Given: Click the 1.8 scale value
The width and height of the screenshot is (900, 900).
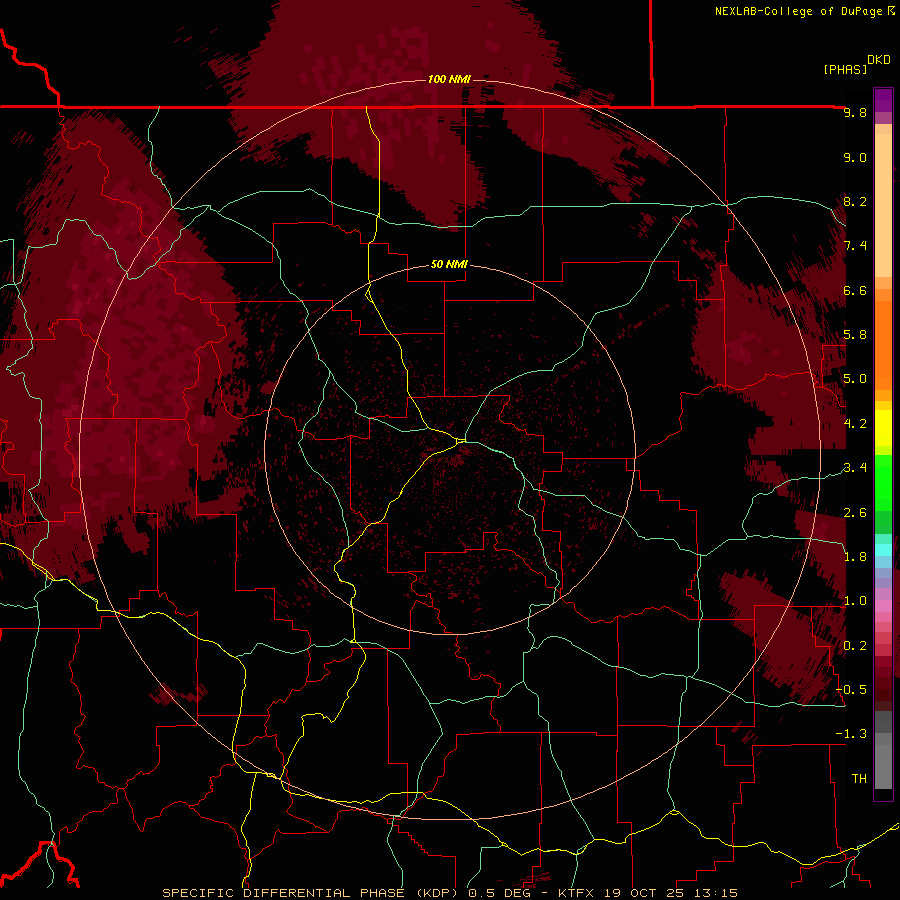Looking at the screenshot, I should pyautogui.click(x=855, y=557).
